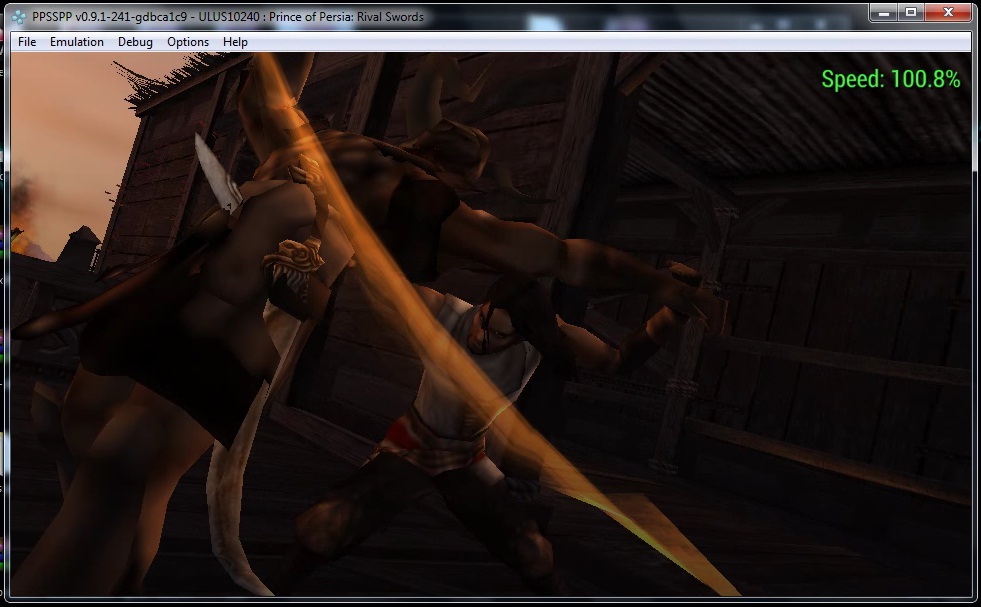Maximize the PPSSPP emulator window
Screen dimensions: 981x607
pos(910,13)
